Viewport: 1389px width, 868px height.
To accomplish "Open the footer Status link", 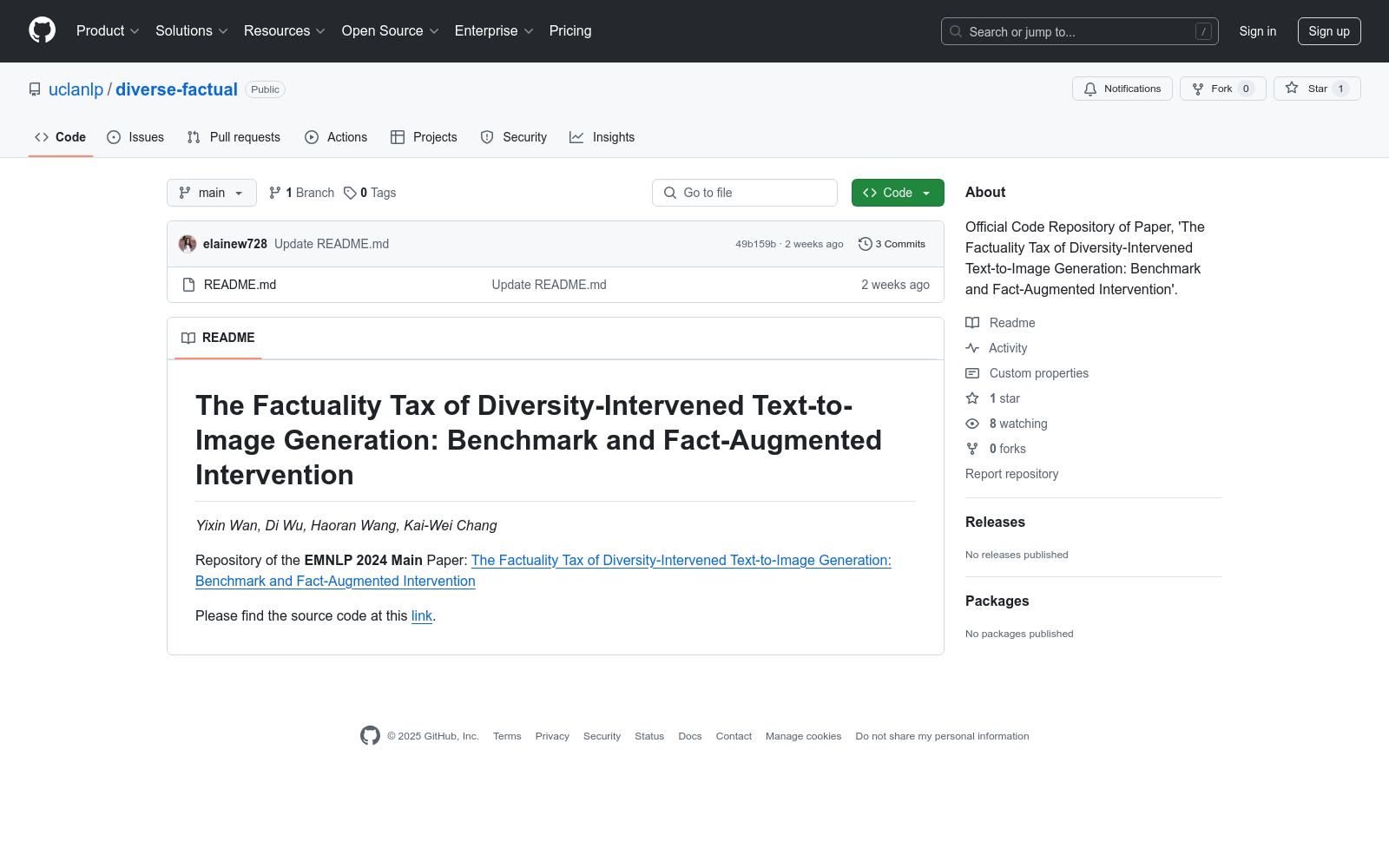I will click(x=649, y=736).
